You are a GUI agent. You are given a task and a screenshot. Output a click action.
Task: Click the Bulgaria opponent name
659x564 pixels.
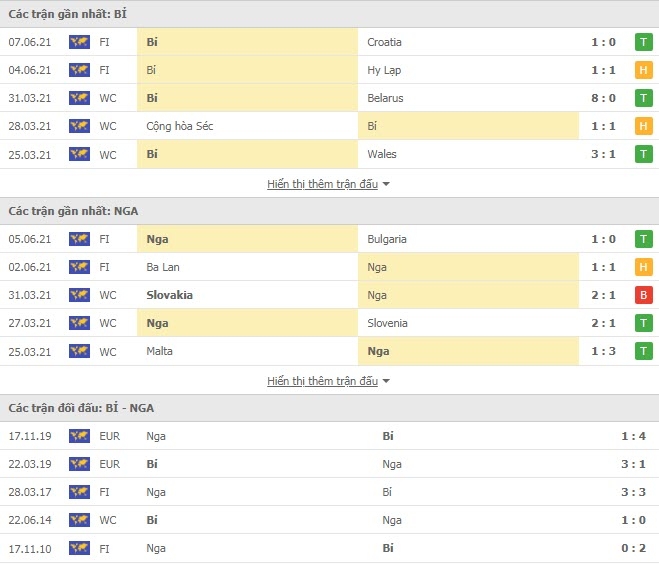point(387,239)
